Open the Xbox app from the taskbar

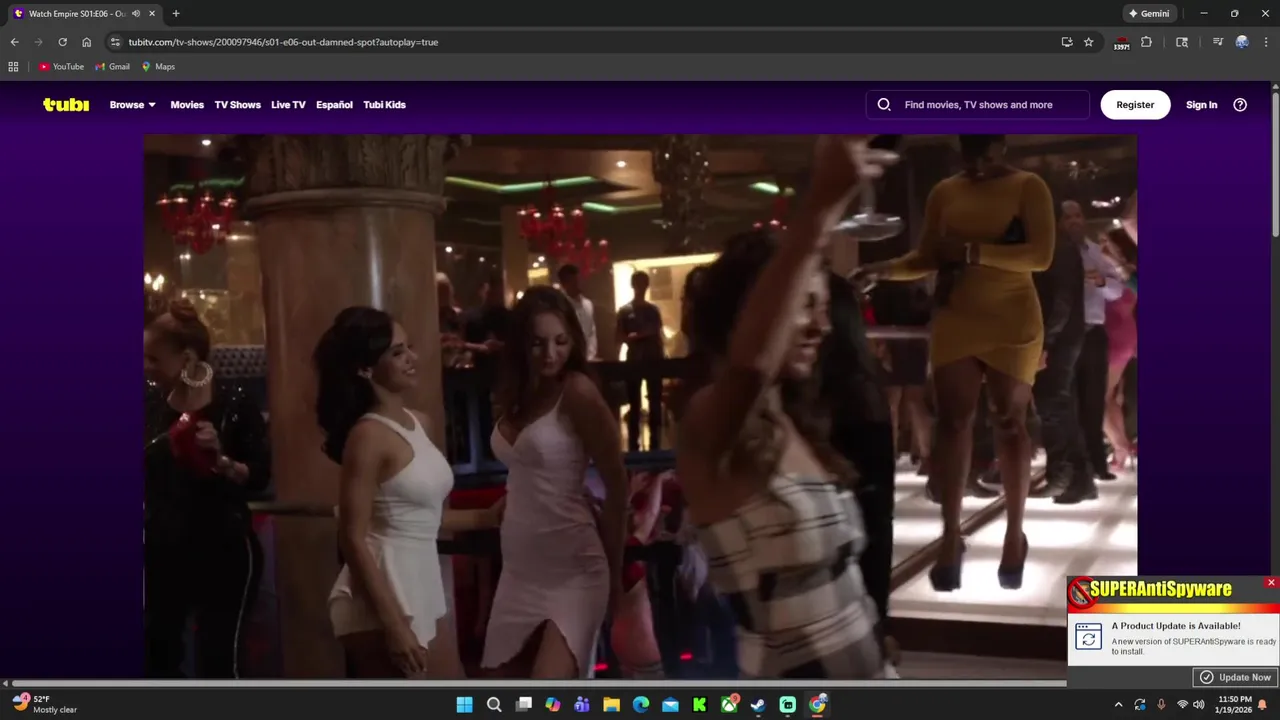pyautogui.click(x=729, y=704)
